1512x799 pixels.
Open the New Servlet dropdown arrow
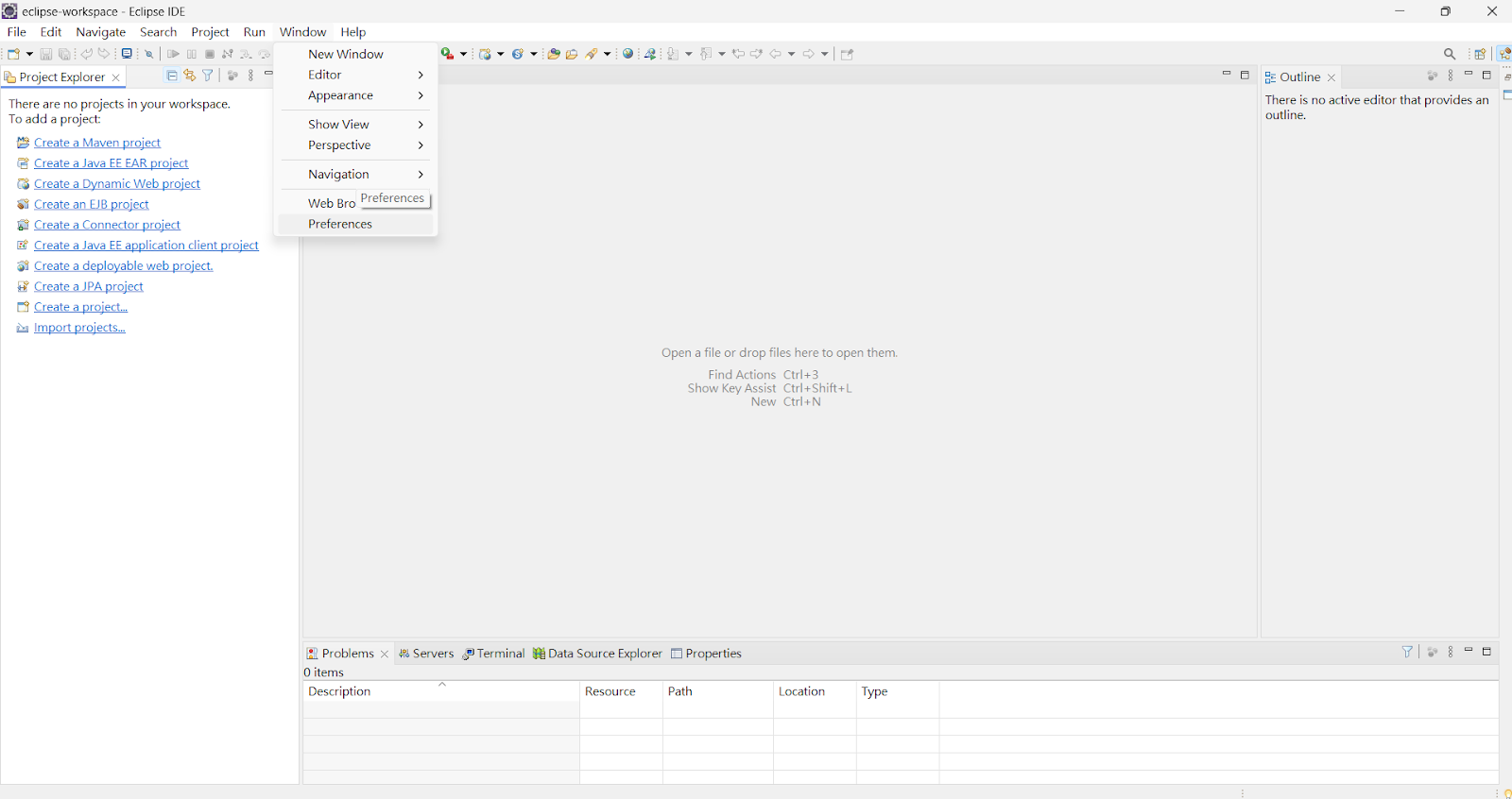[x=534, y=54]
